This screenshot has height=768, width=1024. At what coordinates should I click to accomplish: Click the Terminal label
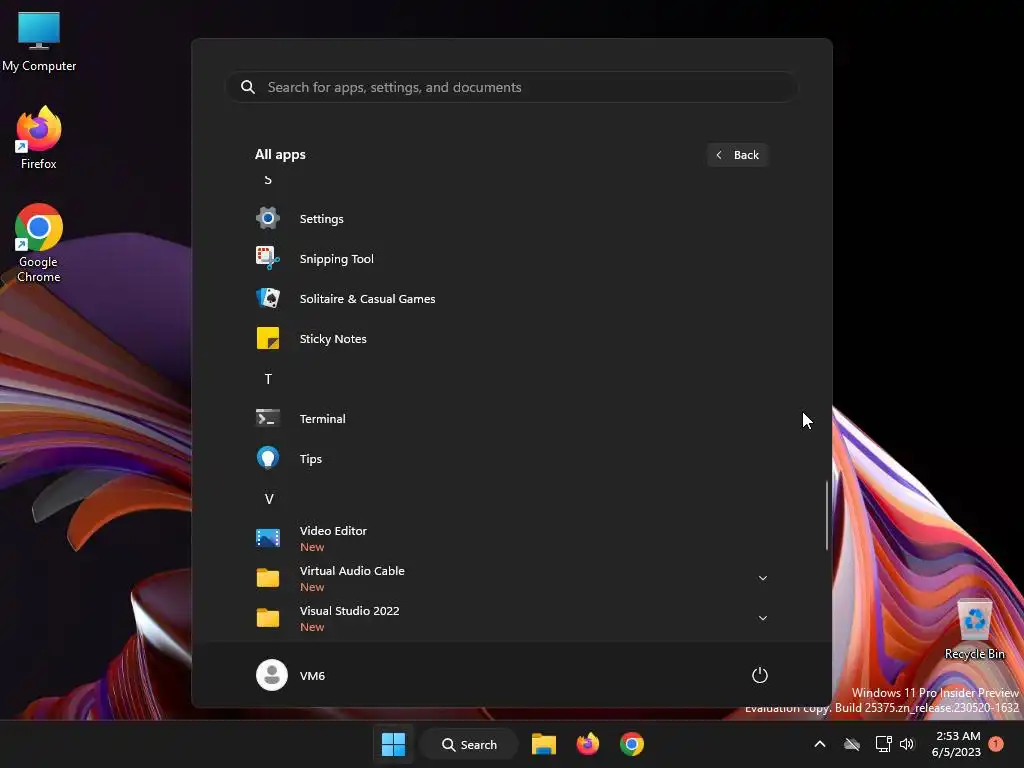tap(323, 419)
